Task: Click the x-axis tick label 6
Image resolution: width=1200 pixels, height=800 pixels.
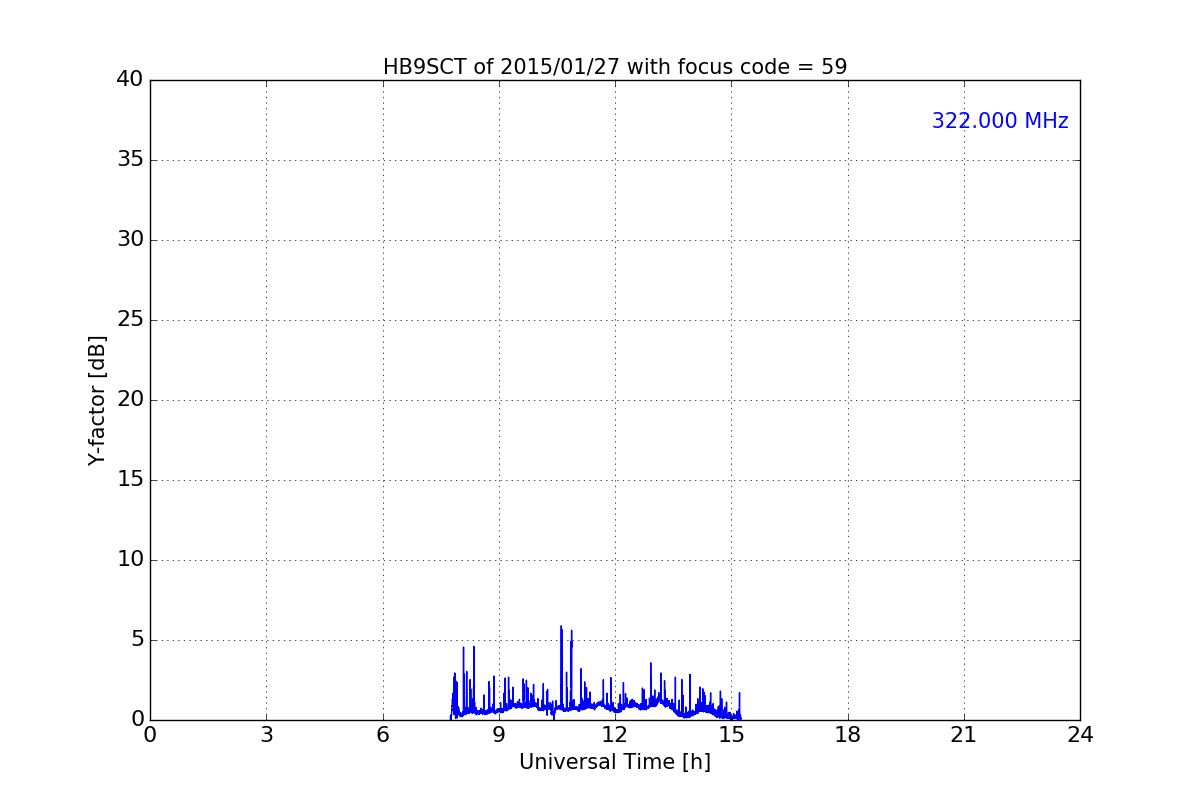Action: tap(383, 735)
